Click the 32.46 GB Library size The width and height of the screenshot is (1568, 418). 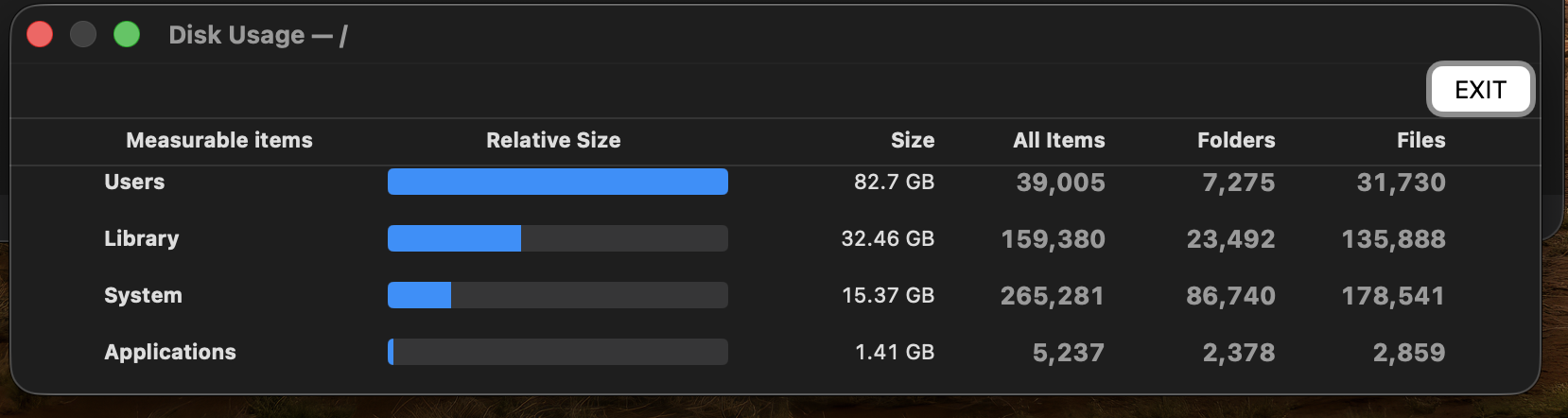coord(888,238)
